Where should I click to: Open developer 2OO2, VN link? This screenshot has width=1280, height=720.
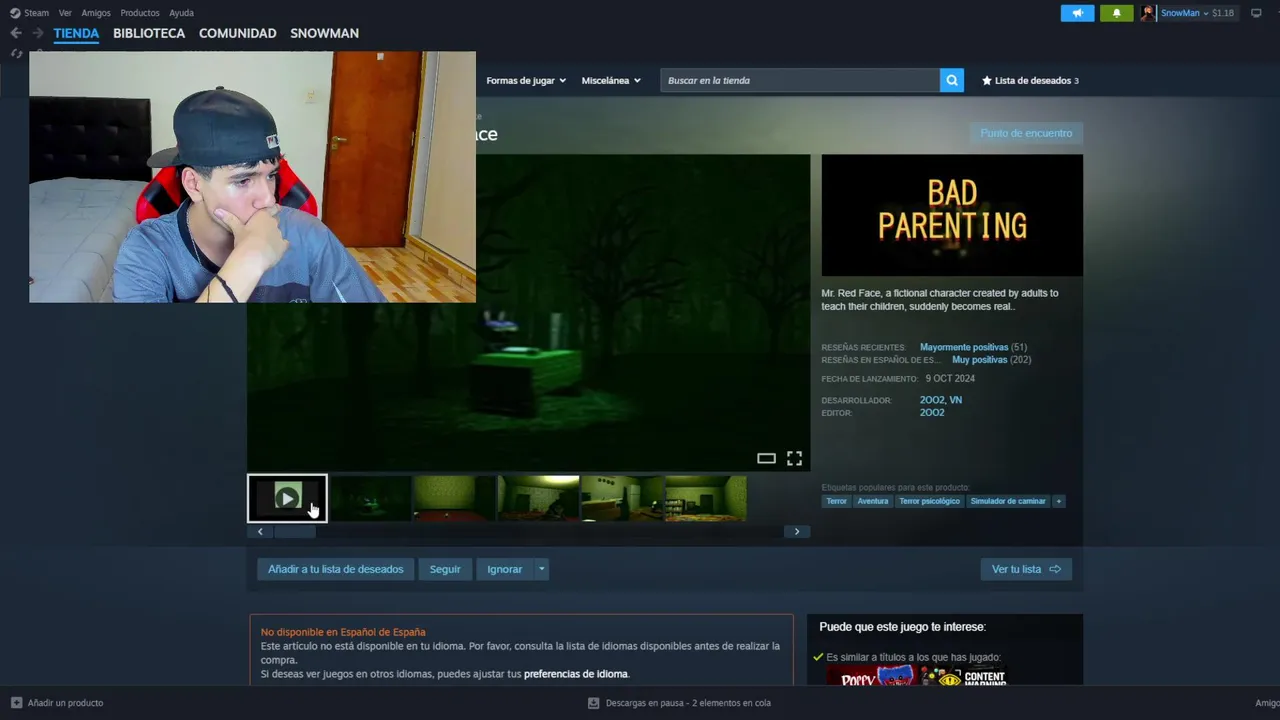pos(941,400)
